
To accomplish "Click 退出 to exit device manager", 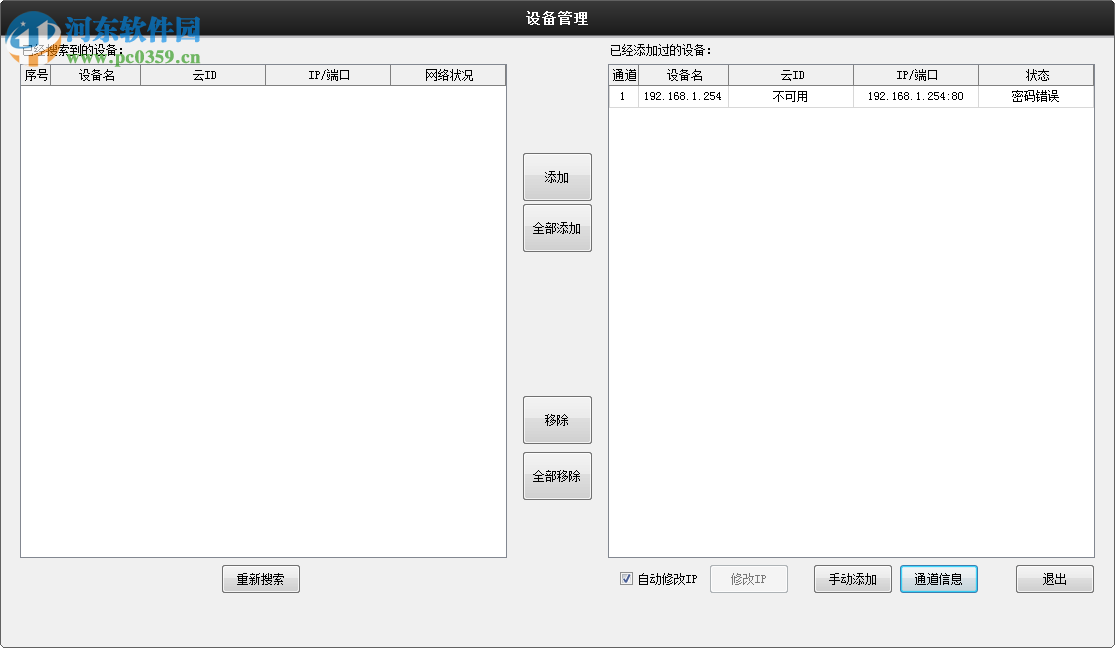I will [x=1054, y=578].
